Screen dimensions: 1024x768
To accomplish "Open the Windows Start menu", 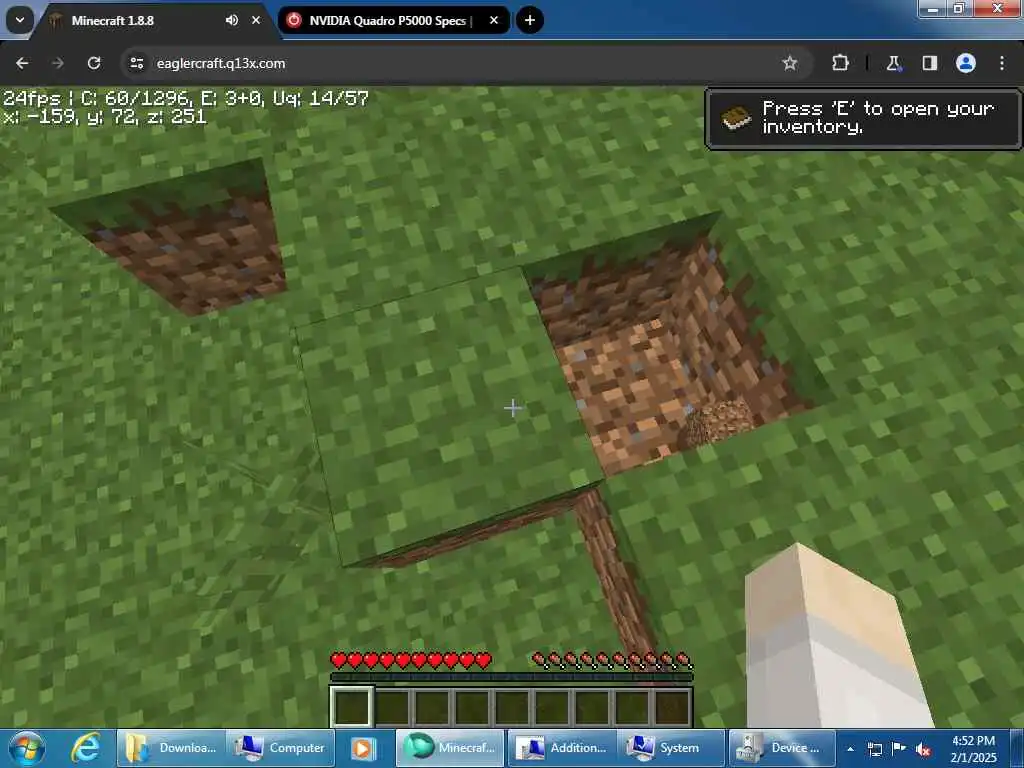I will [x=27, y=748].
